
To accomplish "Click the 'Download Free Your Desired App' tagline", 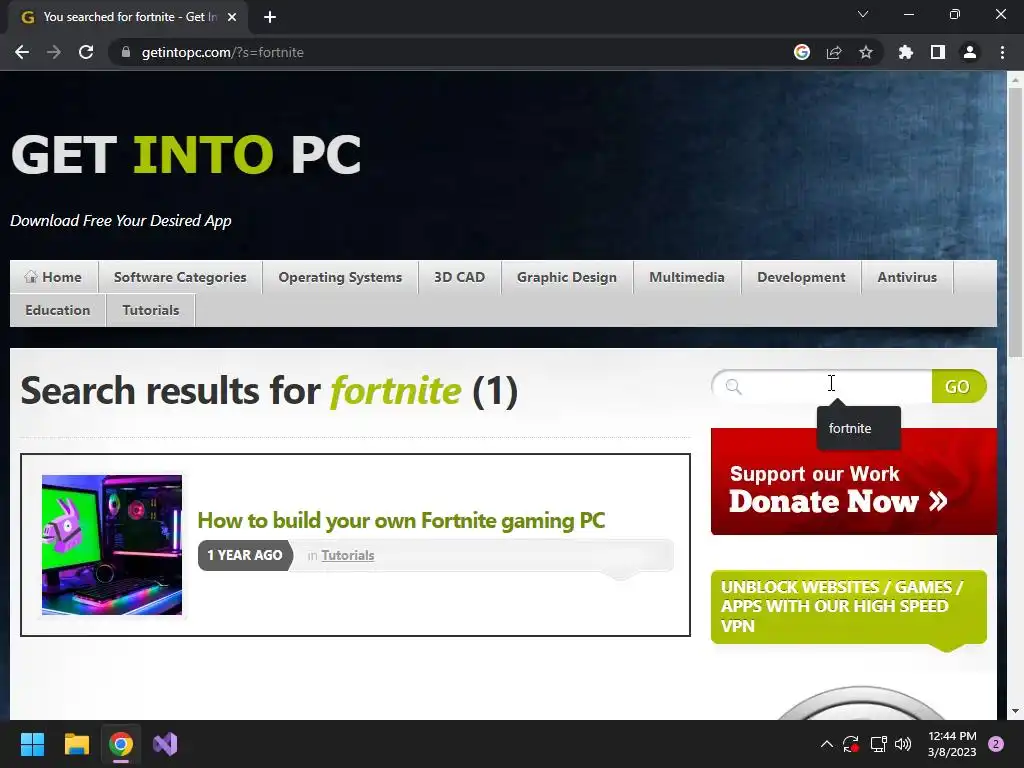I will coord(121,221).
